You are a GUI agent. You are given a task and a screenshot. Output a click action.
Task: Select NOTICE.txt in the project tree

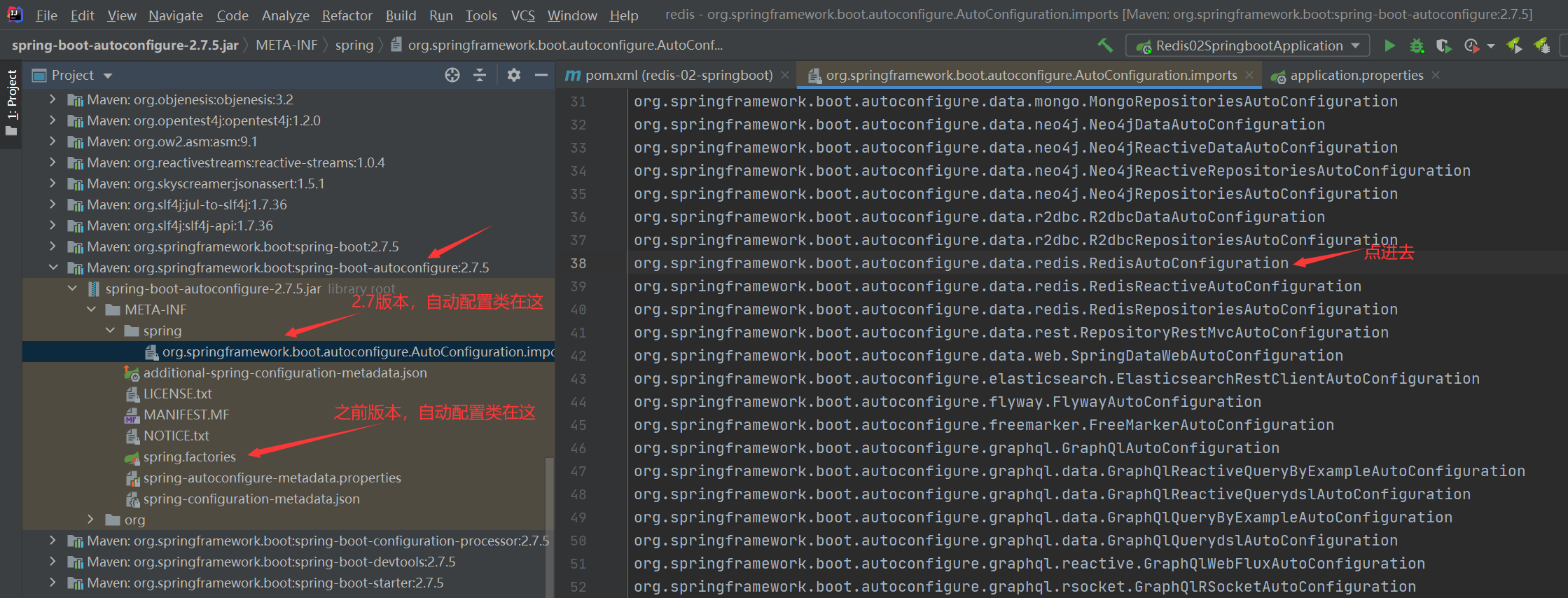tap(176, 436)
